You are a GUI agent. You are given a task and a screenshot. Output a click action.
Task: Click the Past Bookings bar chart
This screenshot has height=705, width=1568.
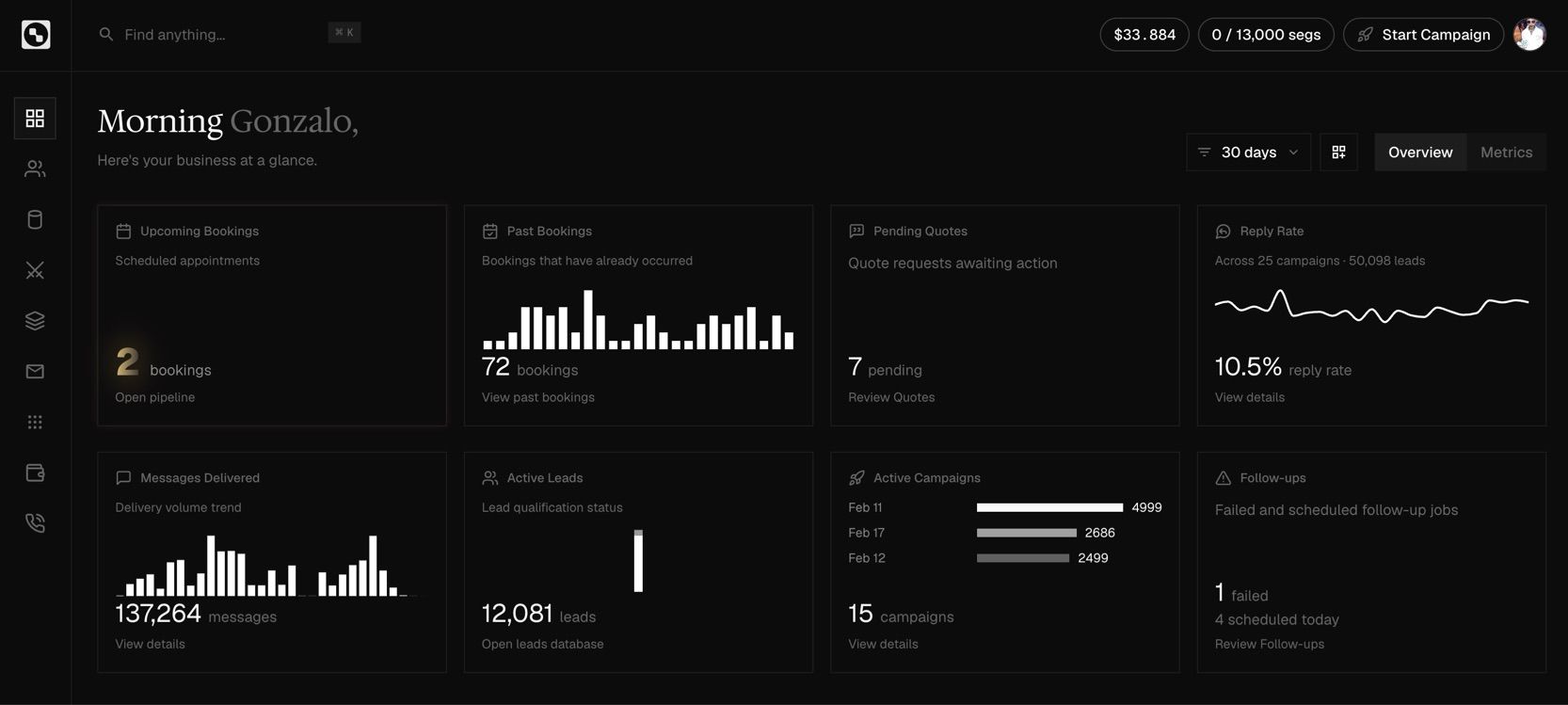[638, 320]
